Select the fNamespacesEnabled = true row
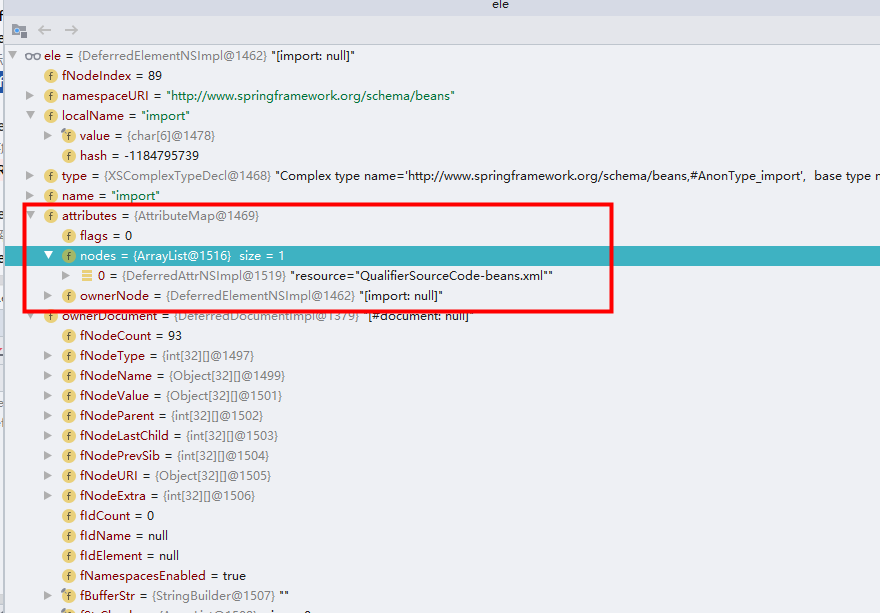Screen dimensions: 880x613 pyautogui.click(x=162, y=576)
